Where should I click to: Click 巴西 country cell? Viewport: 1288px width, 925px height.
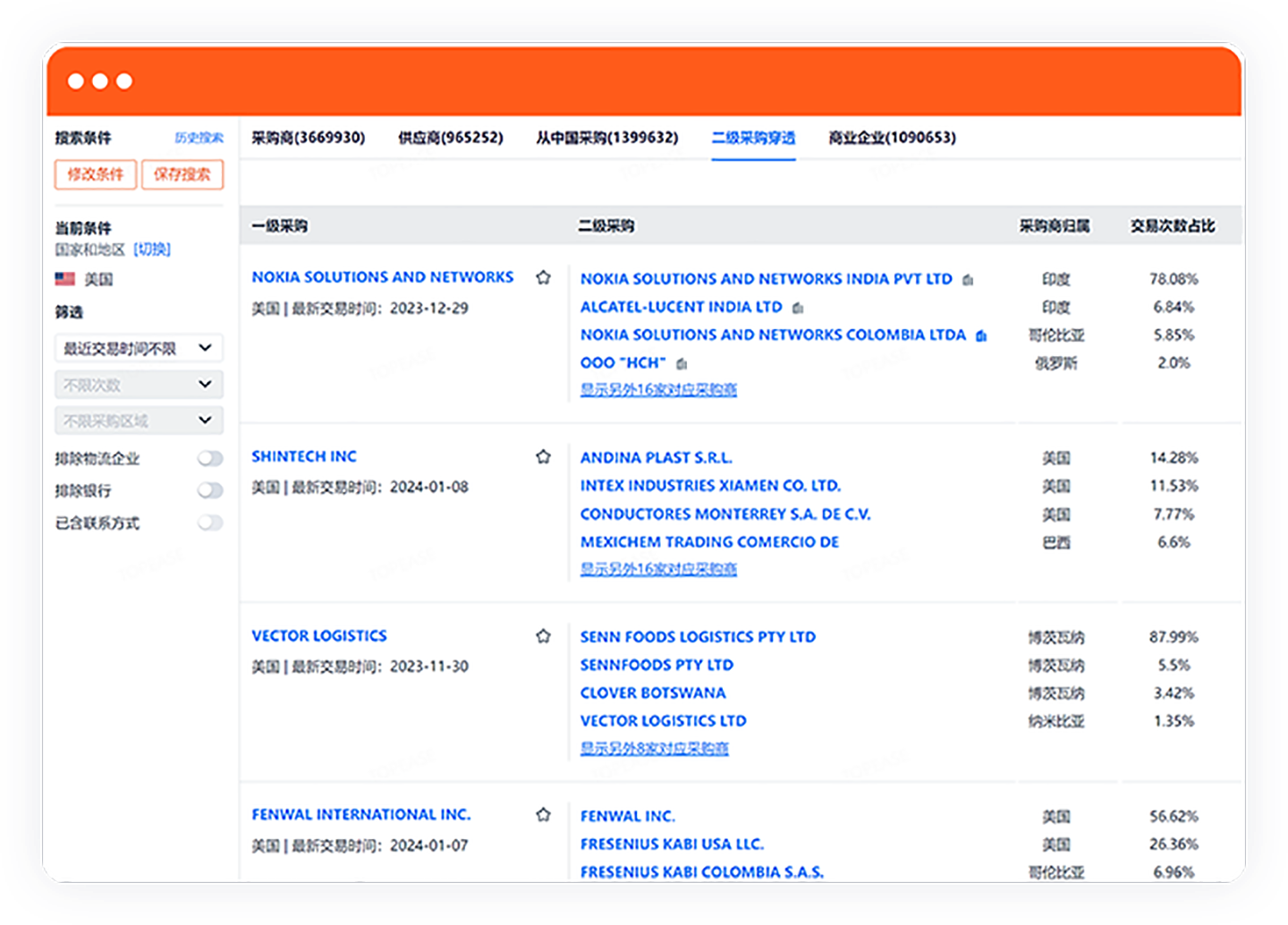(1056, 542)
